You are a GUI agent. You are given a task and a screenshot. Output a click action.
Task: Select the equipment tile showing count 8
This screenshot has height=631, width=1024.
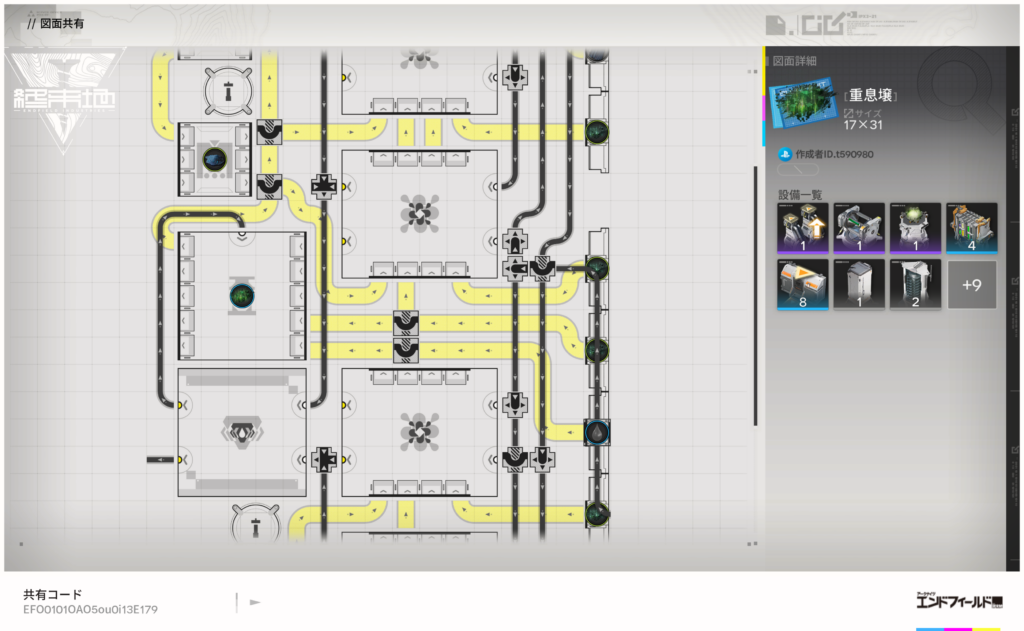[x=802, y=284]
